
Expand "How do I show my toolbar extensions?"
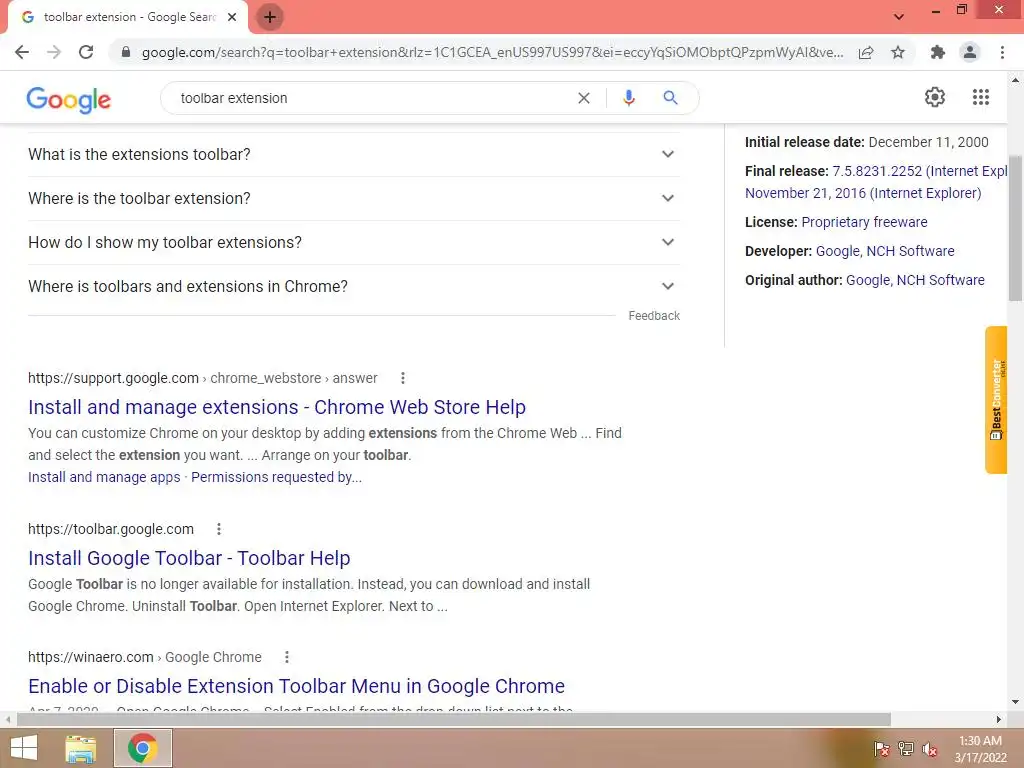tap(354, 242)
